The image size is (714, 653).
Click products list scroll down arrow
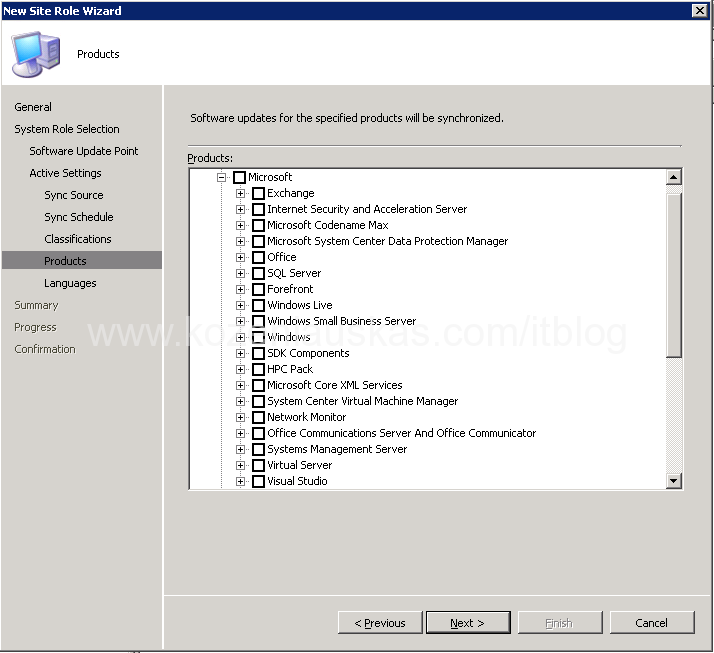point(673,480)
